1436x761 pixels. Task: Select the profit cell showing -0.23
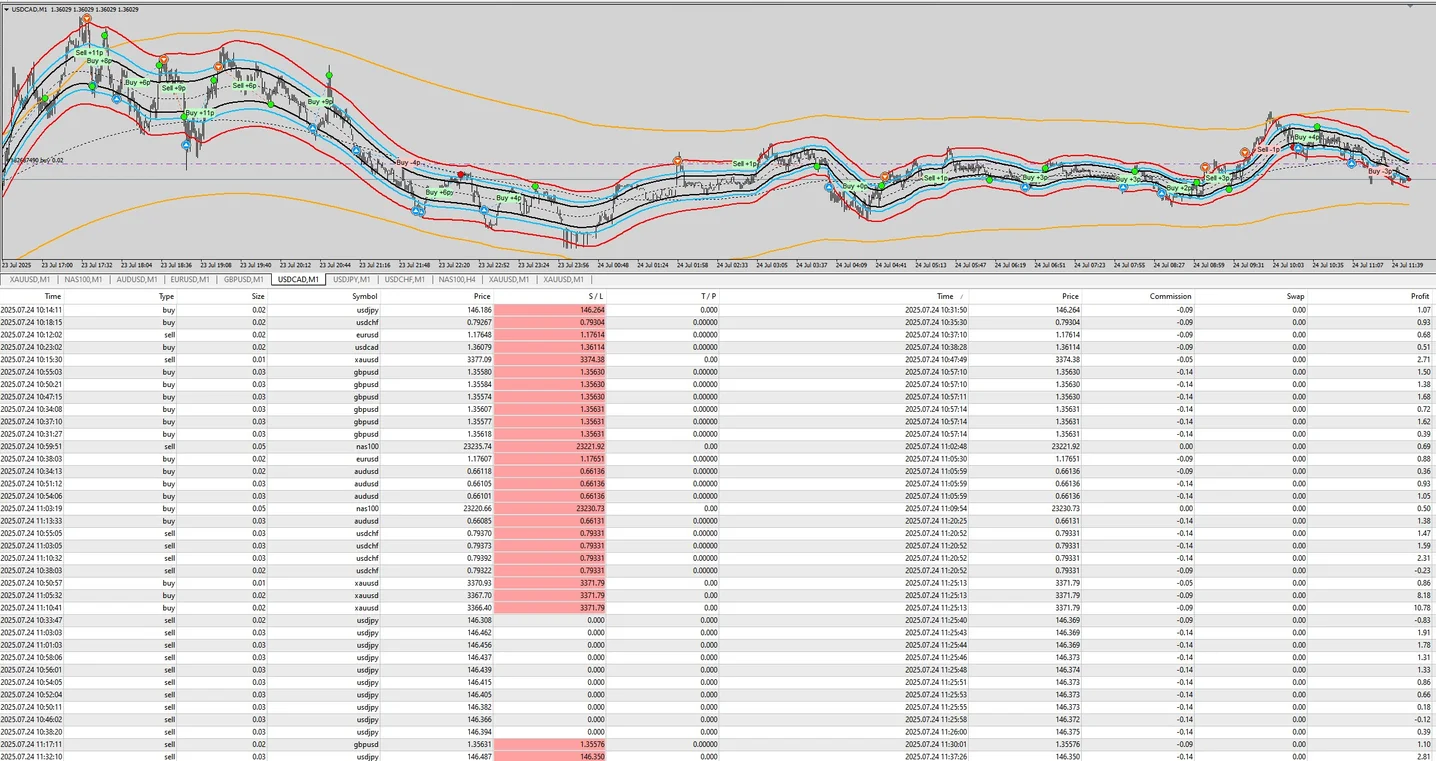(1422, 571)
